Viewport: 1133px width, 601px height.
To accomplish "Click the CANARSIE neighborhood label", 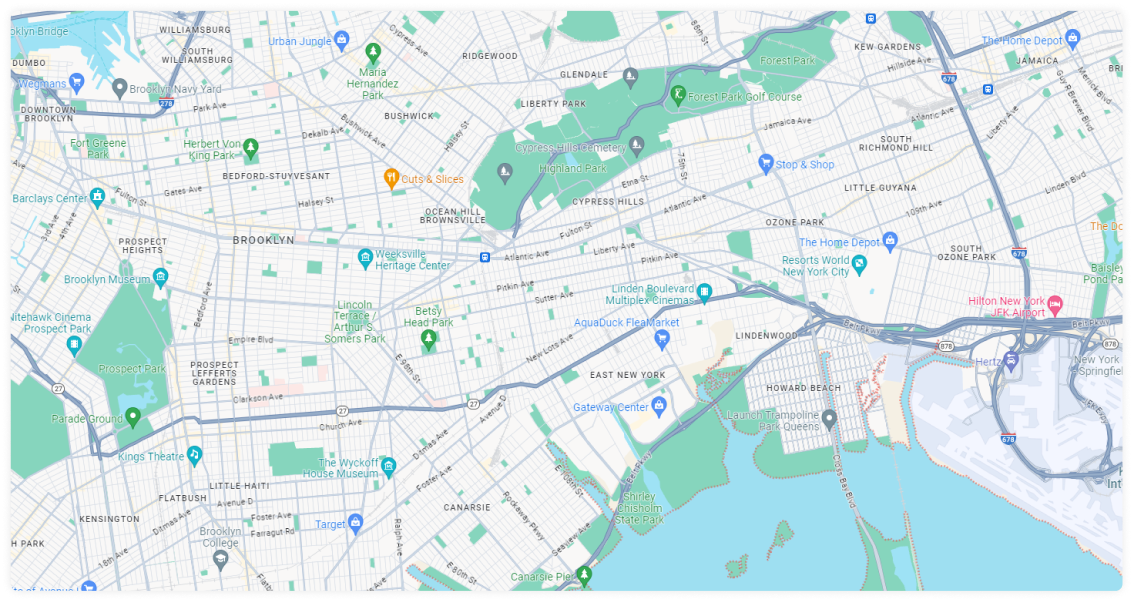I will click(x=468, y=507).
